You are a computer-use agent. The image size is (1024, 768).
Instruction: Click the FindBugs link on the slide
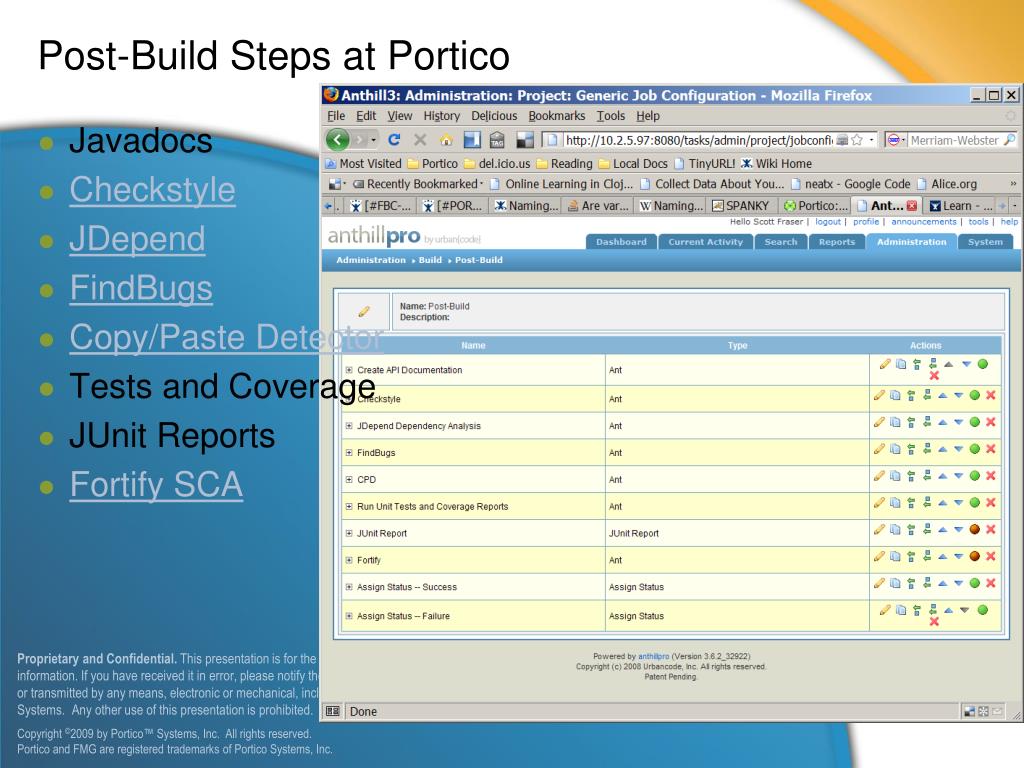[141, 288]
